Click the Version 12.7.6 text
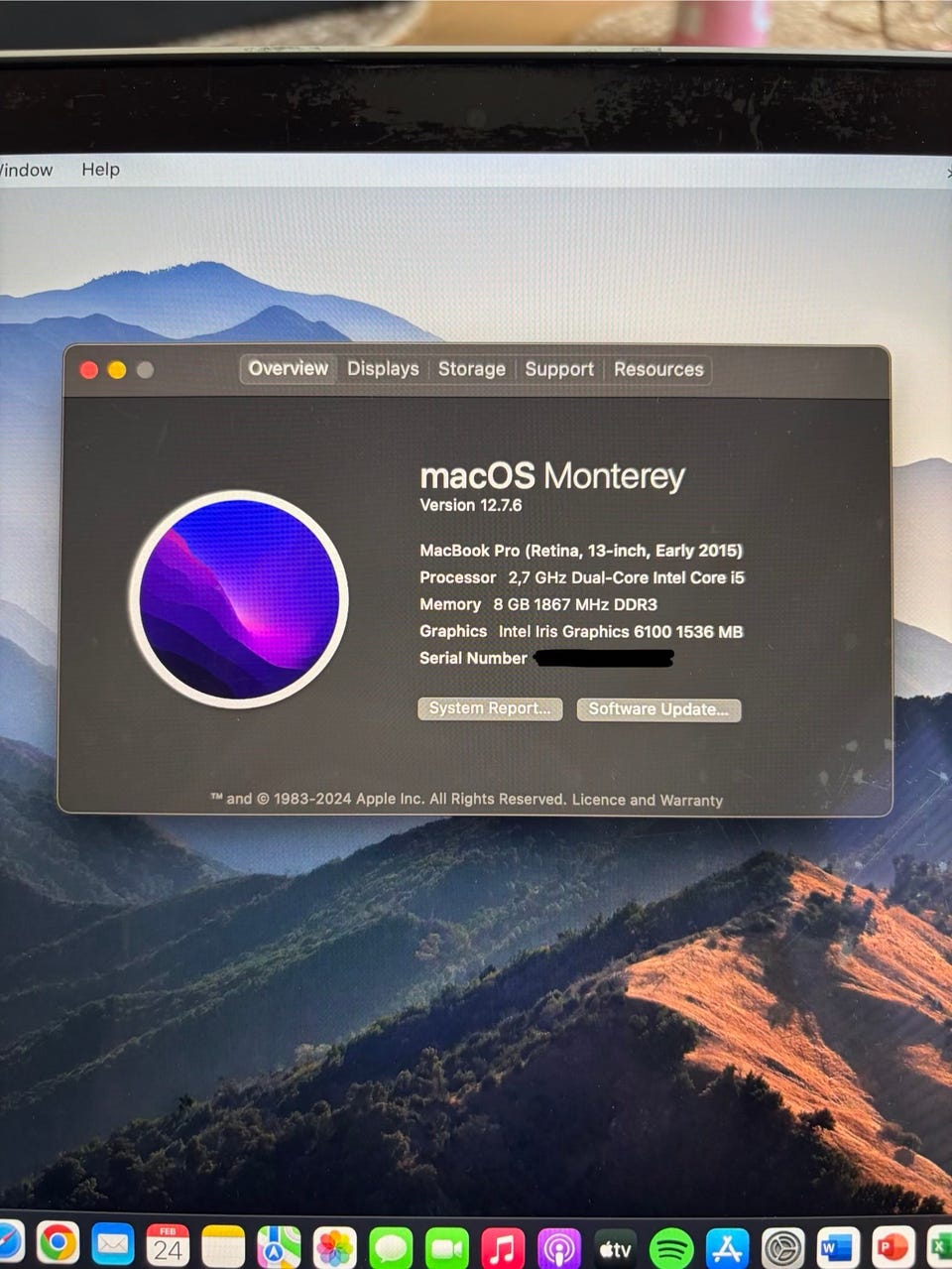The height and width of the screenshot is (1269, 952). pos(470,505)
